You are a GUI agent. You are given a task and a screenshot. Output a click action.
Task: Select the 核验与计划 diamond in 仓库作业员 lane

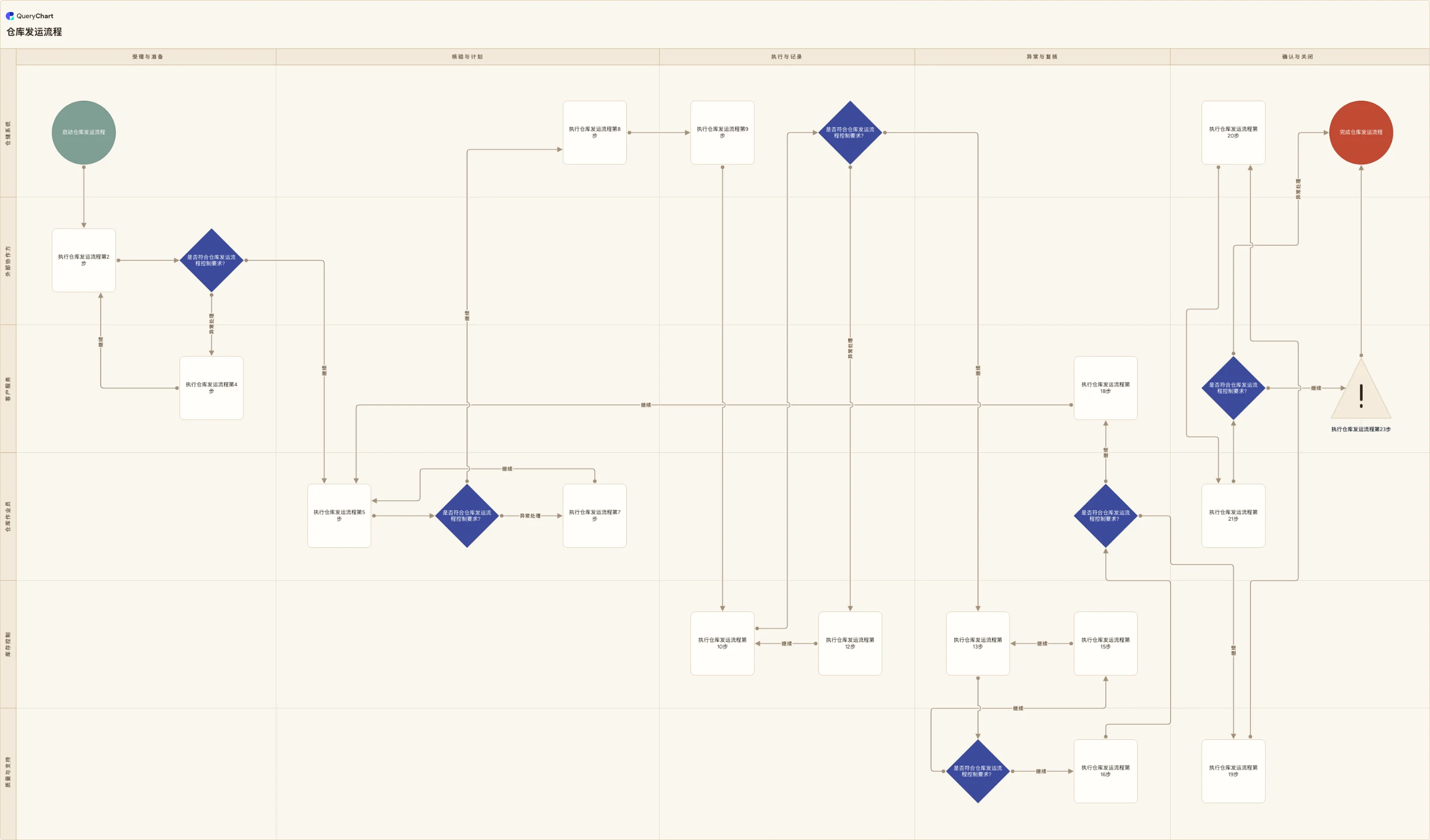pos(467,515)
